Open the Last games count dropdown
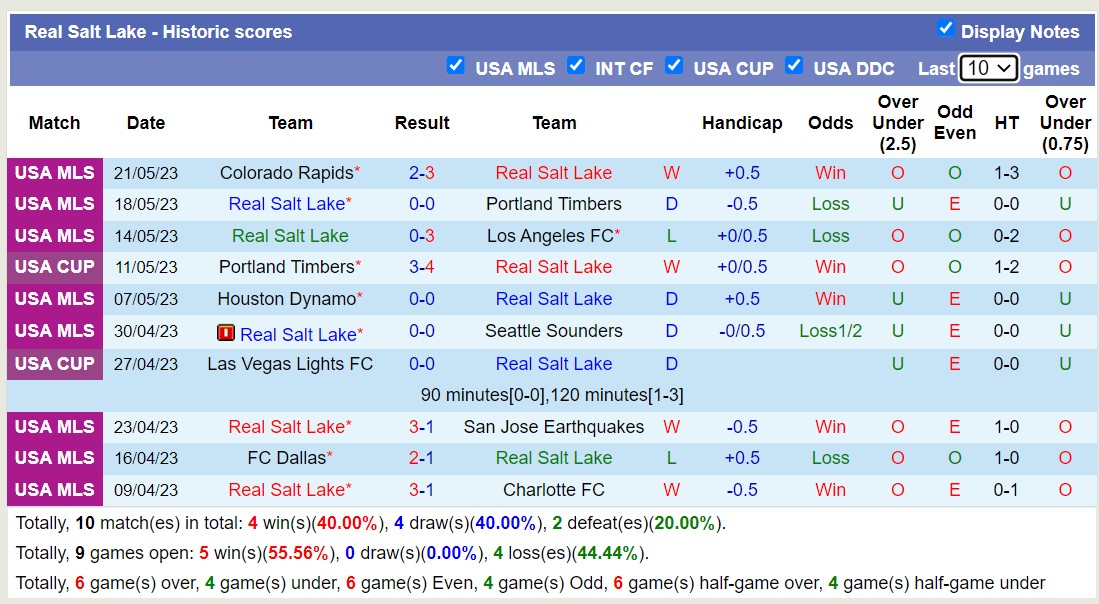 point(989,68)
